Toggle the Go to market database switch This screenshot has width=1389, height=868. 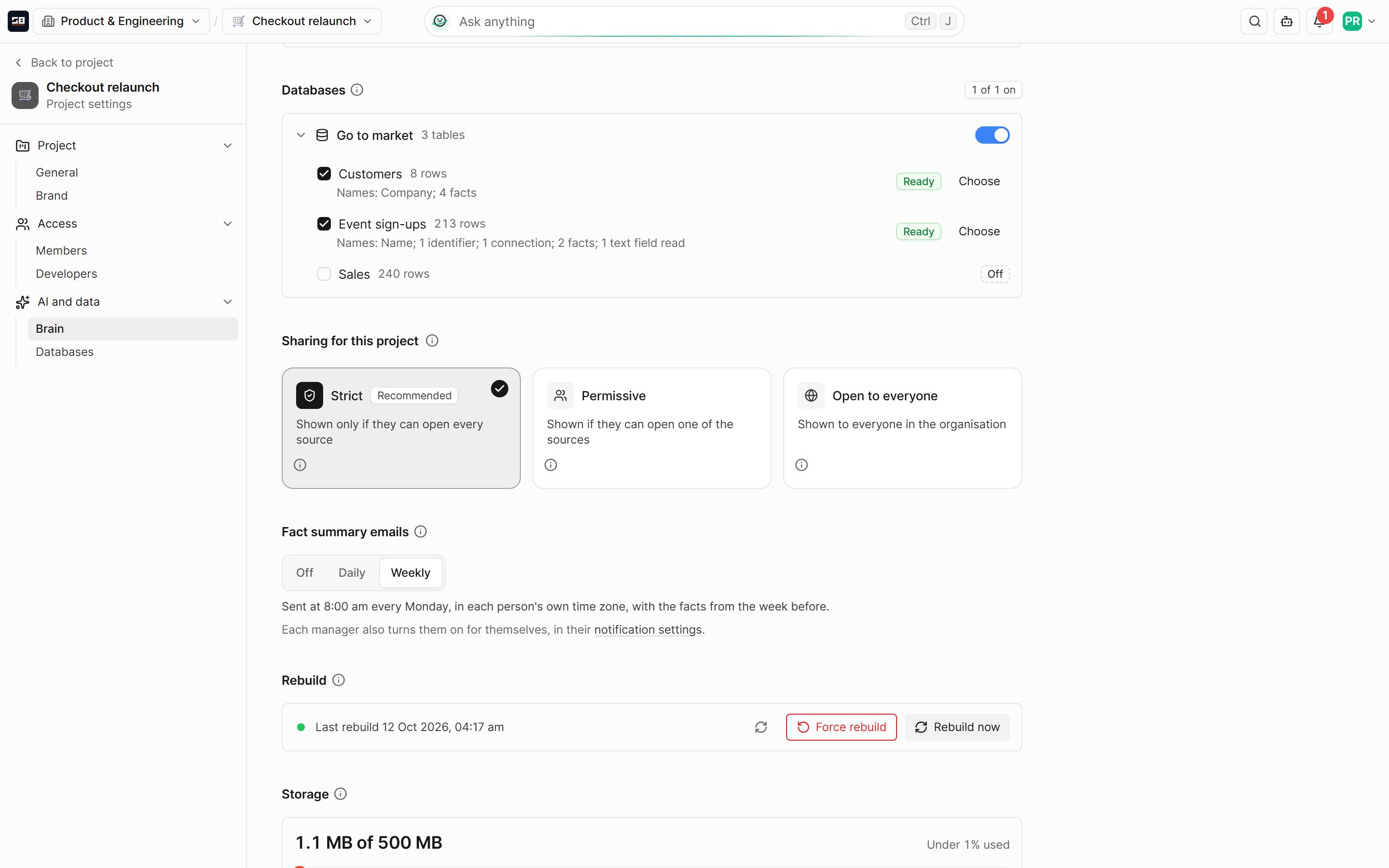[x=992, y=135]
